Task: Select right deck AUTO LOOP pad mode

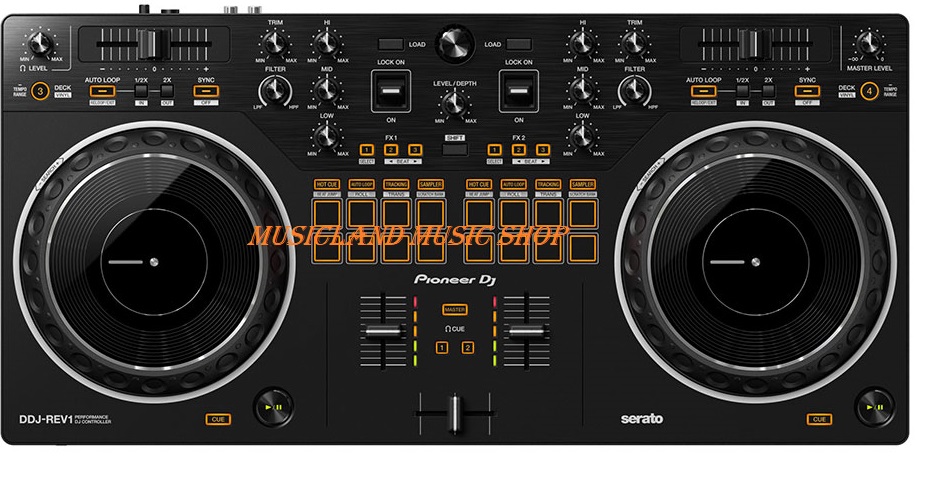Action: pyautogui.click(x=513, y=185)
